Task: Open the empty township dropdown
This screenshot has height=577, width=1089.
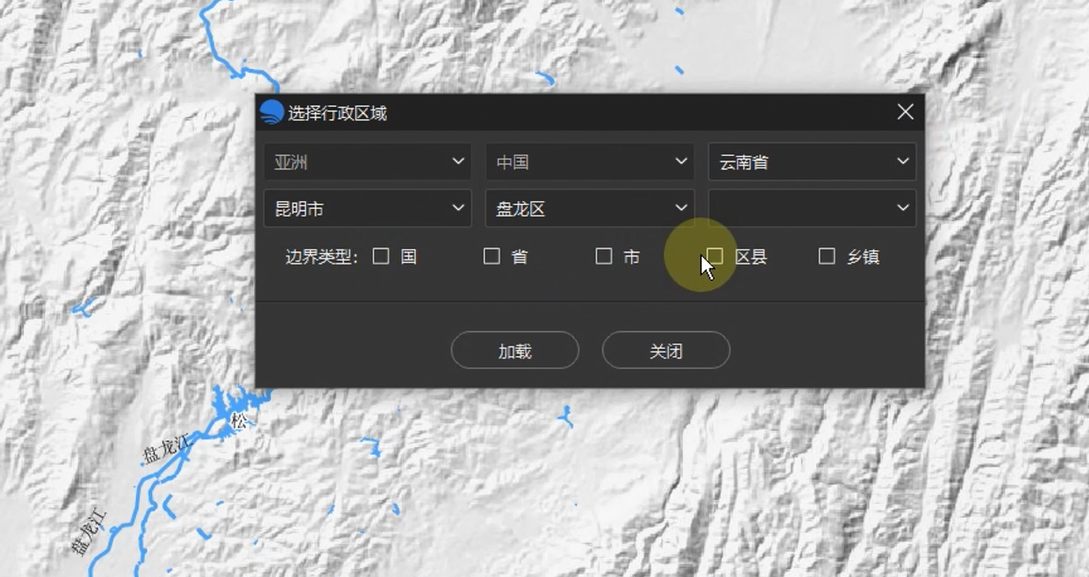Action: (812, 208)
